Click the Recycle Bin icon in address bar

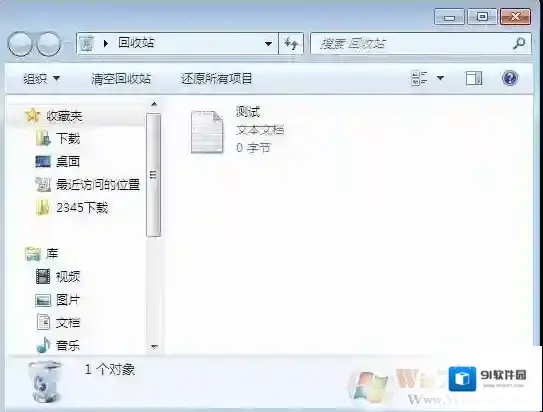pos(87,43)
